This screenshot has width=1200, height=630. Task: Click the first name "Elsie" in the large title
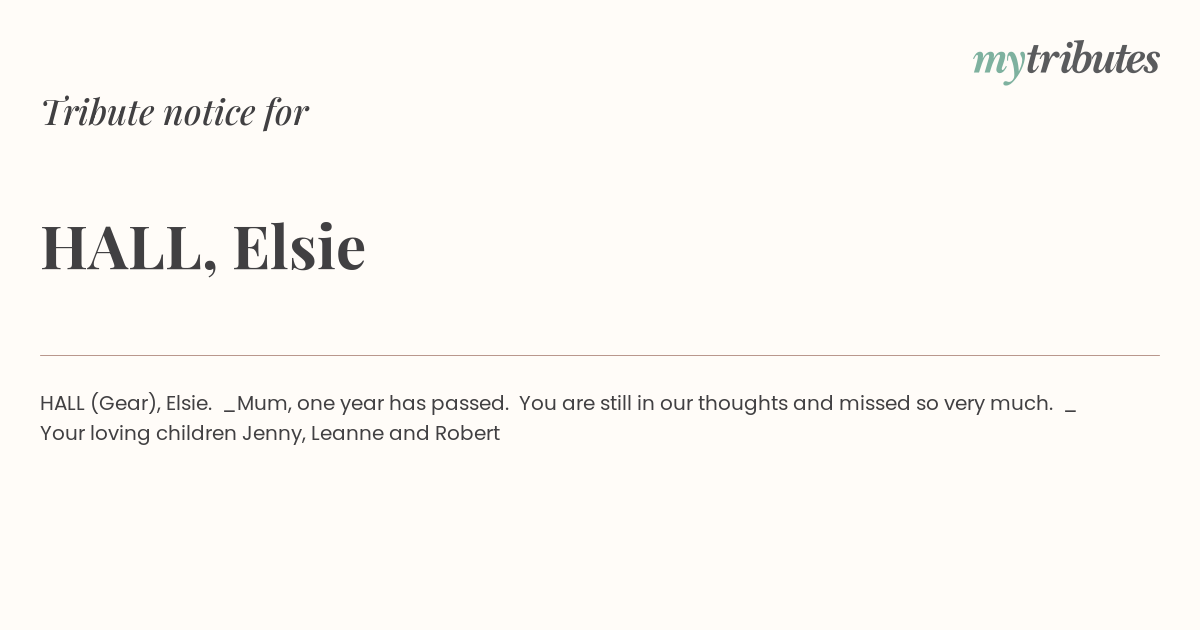(299, 246)
